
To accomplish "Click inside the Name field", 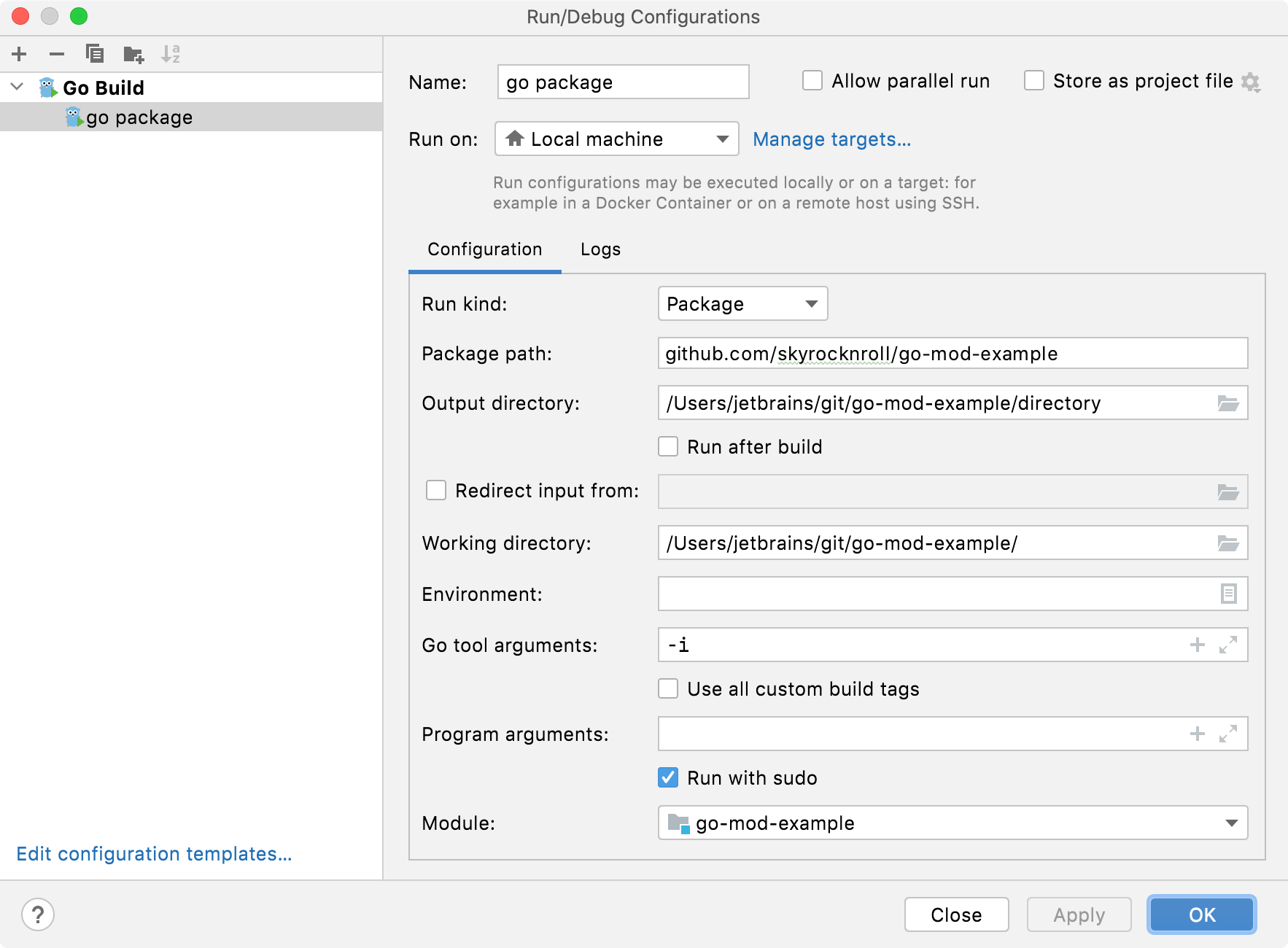I will pos(622,82).
